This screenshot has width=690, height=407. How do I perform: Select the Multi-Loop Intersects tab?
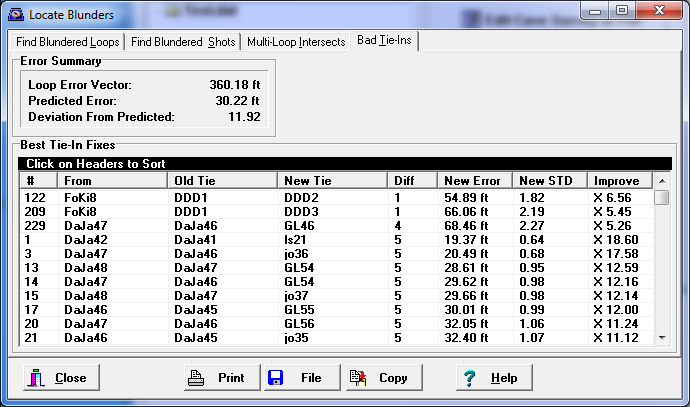click(296, 42)
